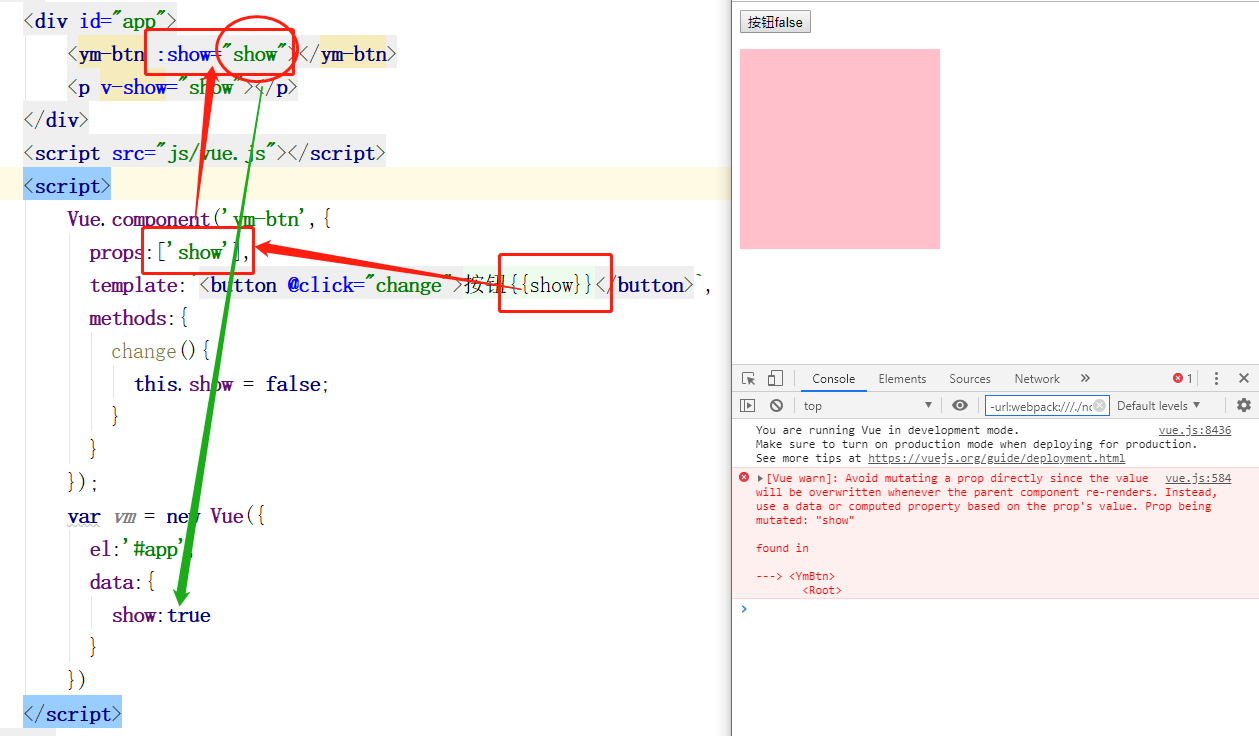Click the "<Root>" component trace text
The image size is (1259, 736).
pyautogui.click(x=822, y=590)
